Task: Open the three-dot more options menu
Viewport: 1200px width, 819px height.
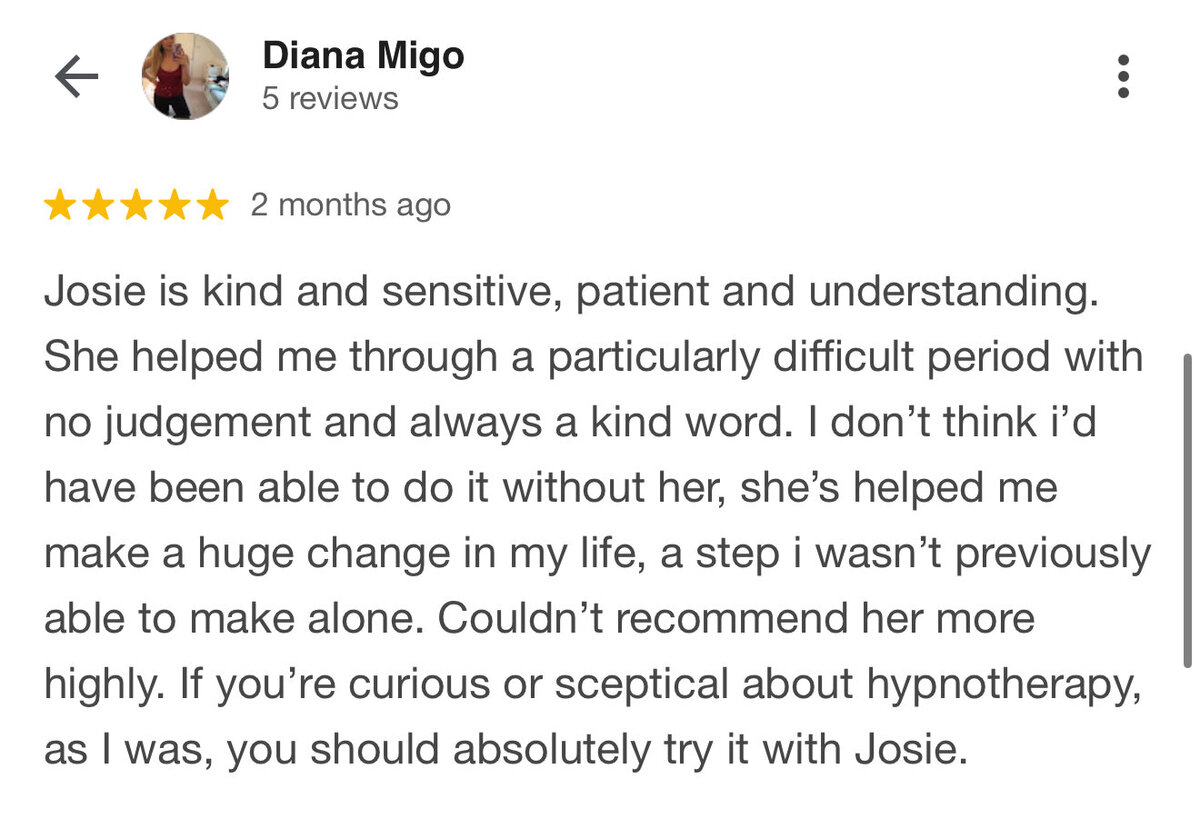Action: (x=1123, y=76)
